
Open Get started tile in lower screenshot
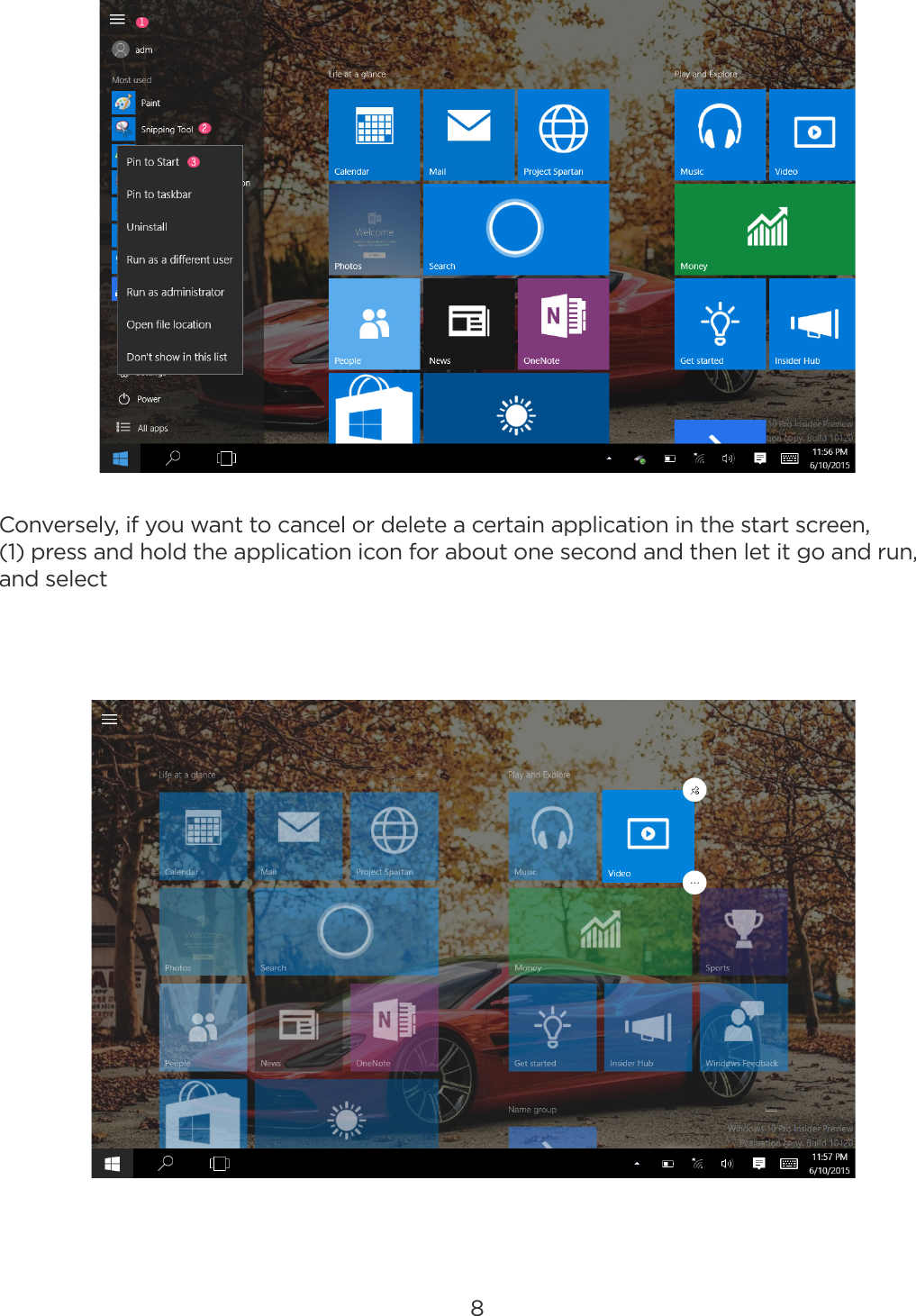(x=553, y=1027)
